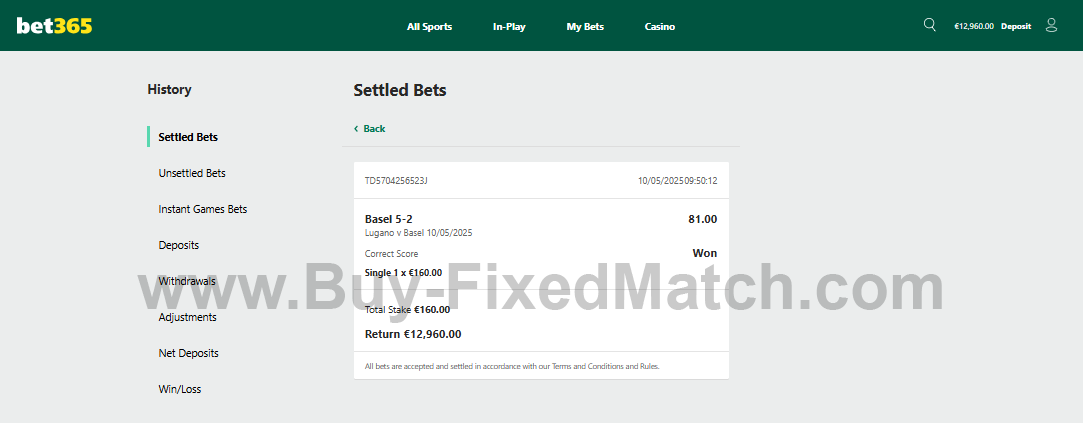Open the account profile icon
This screenshot has height=423, width=1083.
pyautogui.click(x=1051, y=25)
